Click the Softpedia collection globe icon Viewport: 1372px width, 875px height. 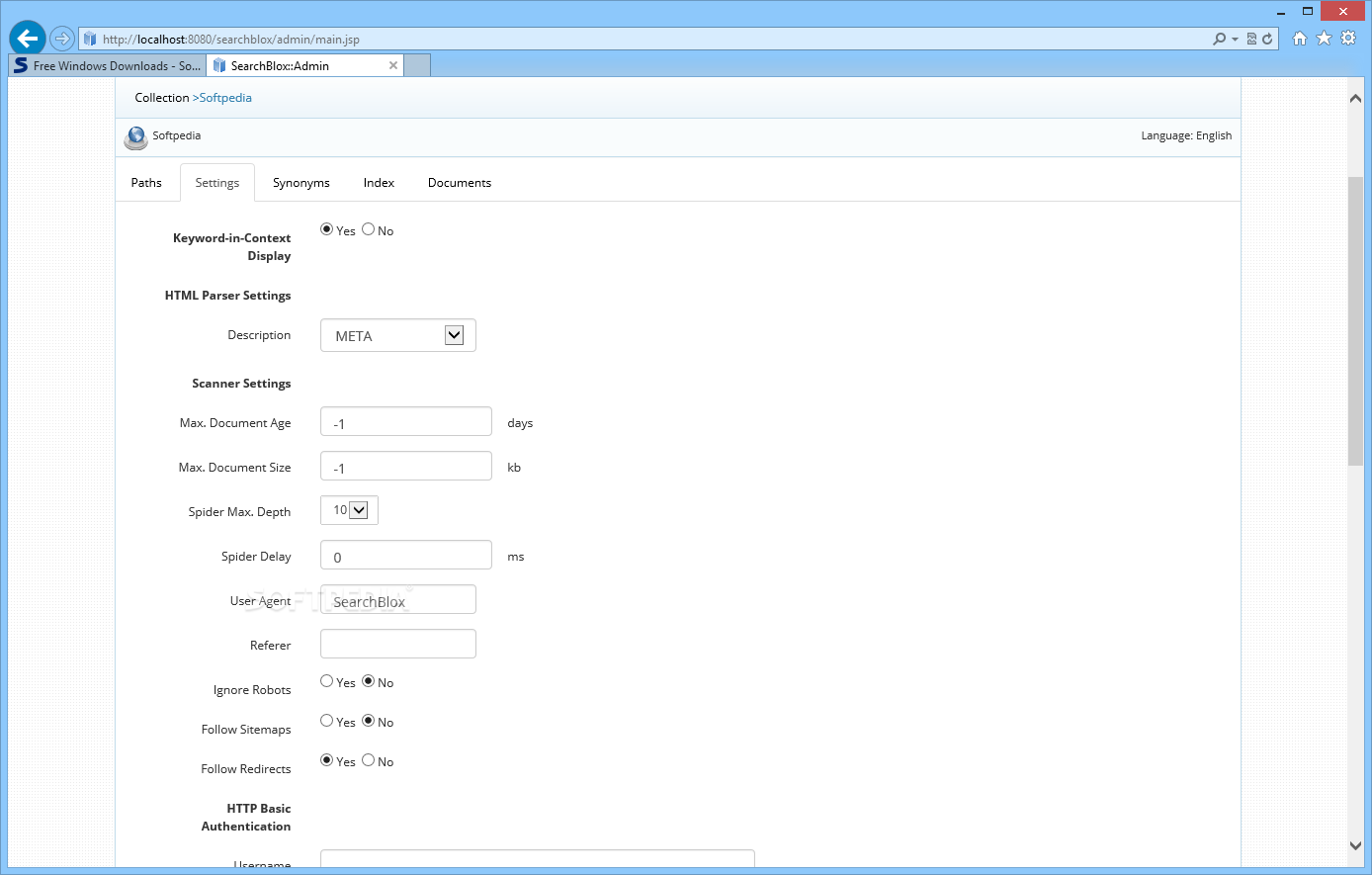pos(135,137)
